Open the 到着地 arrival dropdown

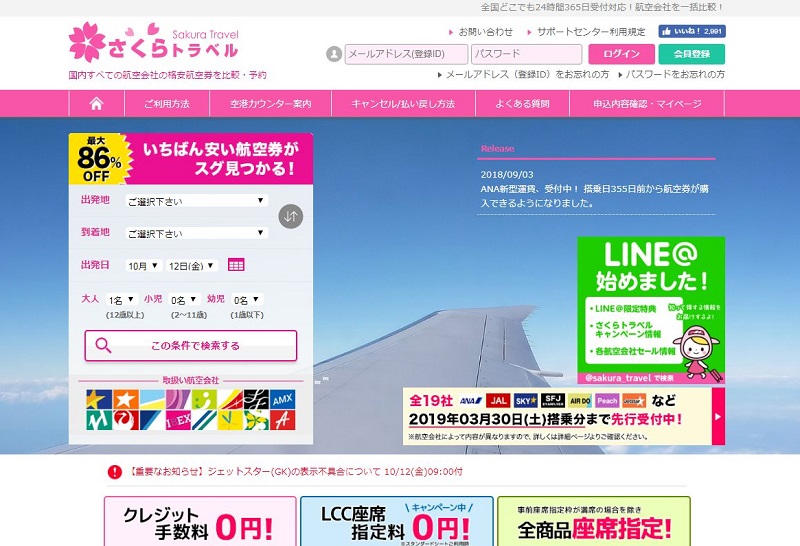tap(196, 233)
